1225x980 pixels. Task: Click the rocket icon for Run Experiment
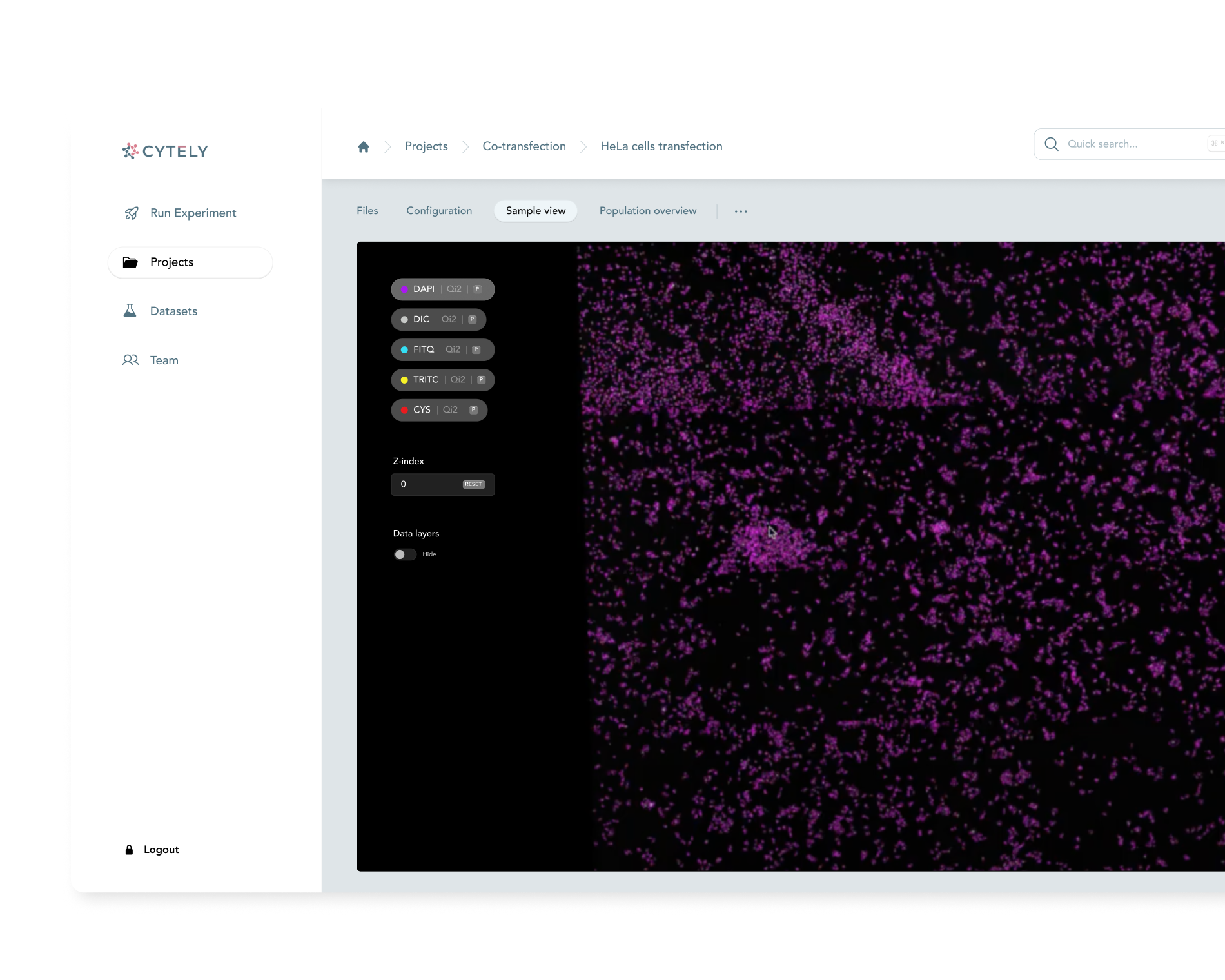[x=132, y=213]
